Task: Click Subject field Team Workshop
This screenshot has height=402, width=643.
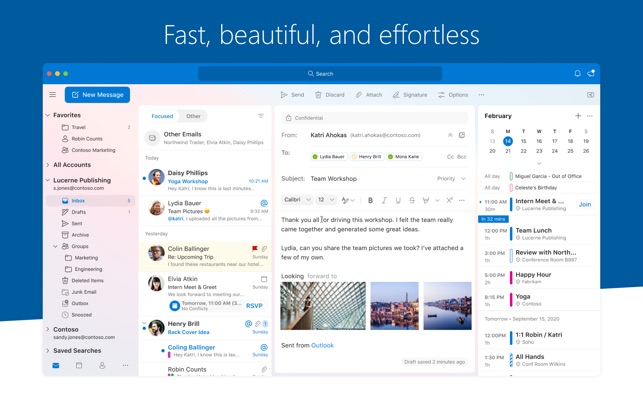Action: (x=333, y=178)
